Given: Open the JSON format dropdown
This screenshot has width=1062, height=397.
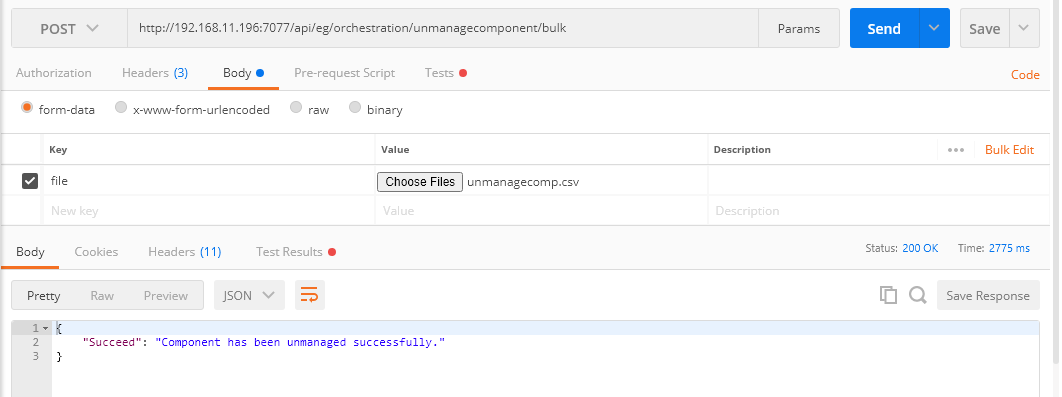Looking at the screenshot, I should click(249, 295).
